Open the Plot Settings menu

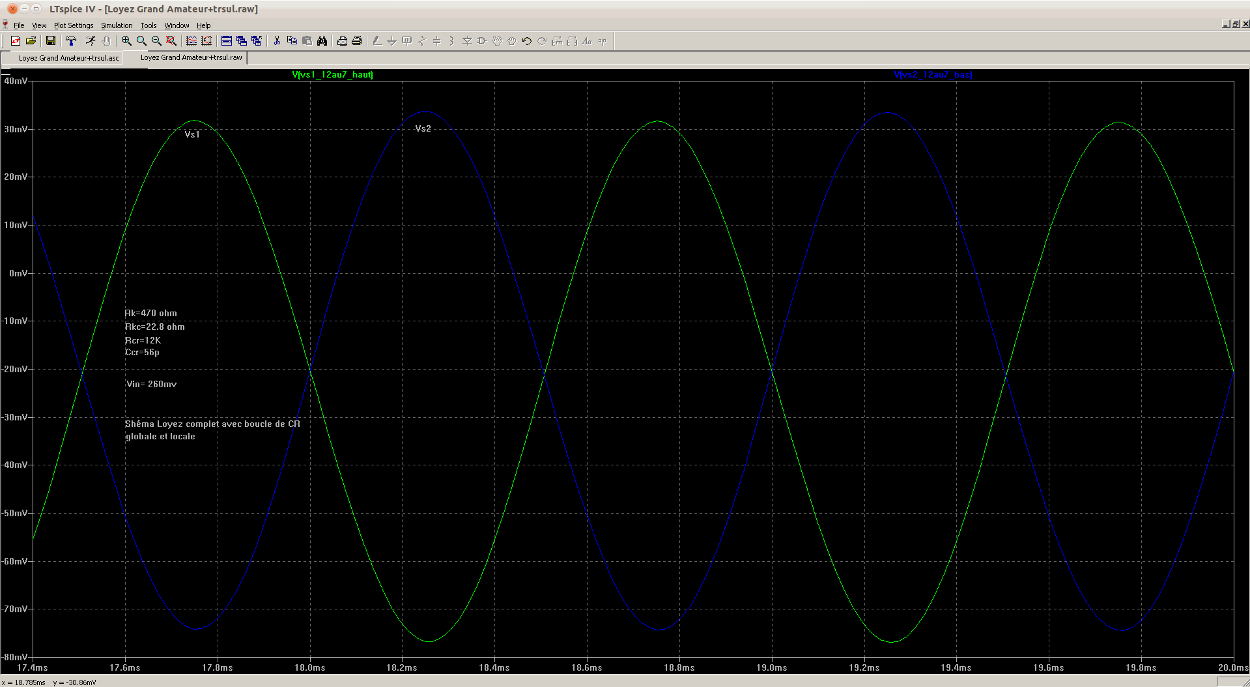[x=74, y=25]
